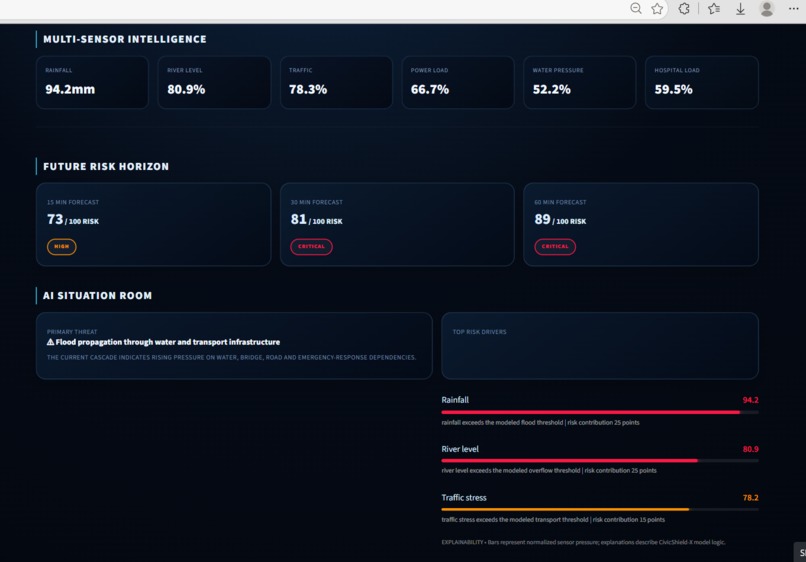Click the Flood propagation threat title
806x562 pixels.
(168, 342)
